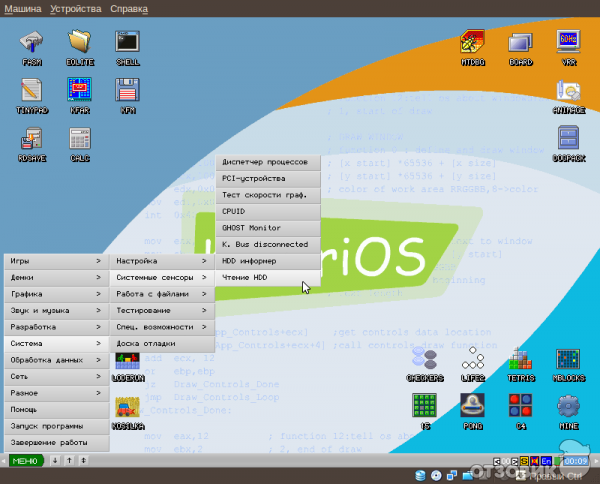Launch the CALC calculator icon
The image size is (600, 484).
tap(80, 142)
